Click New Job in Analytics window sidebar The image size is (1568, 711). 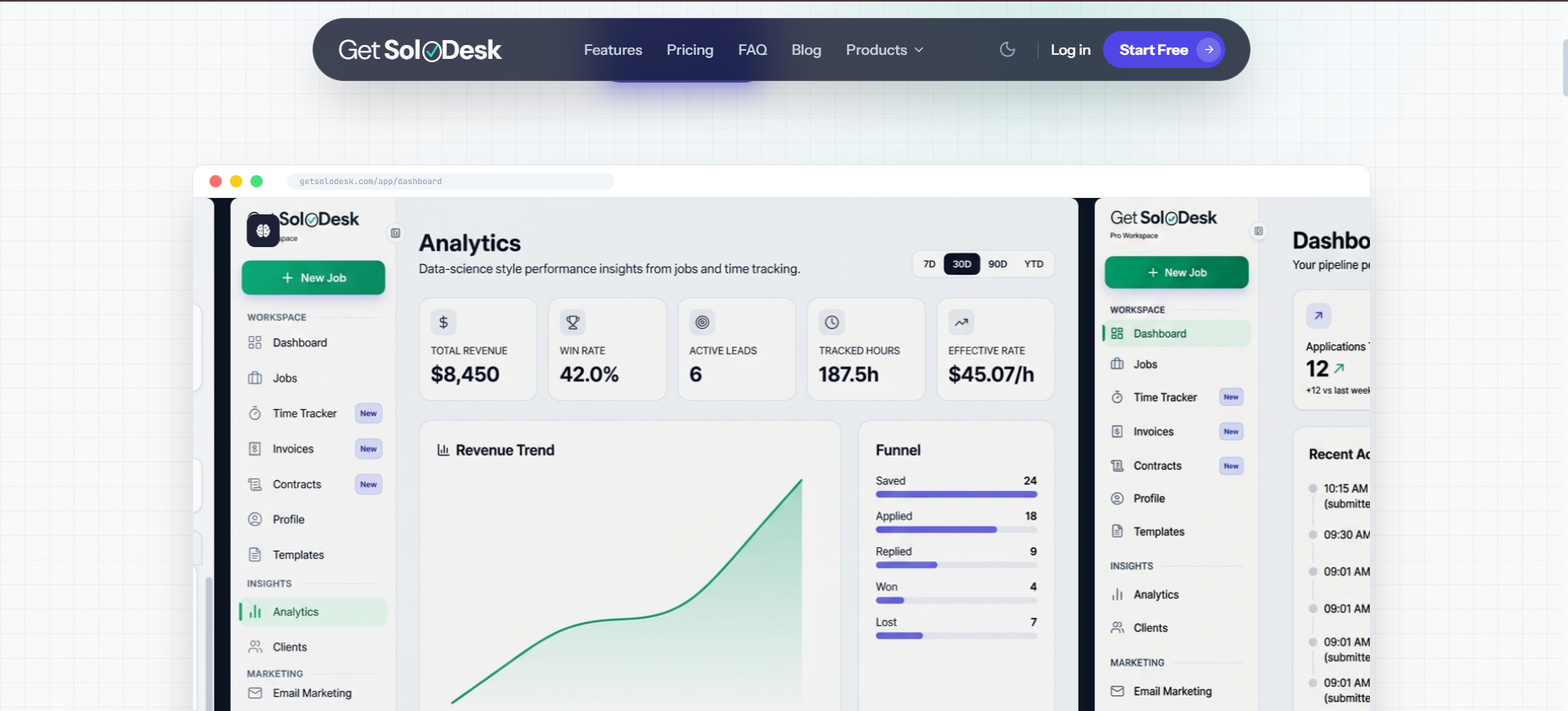point(313,277)
